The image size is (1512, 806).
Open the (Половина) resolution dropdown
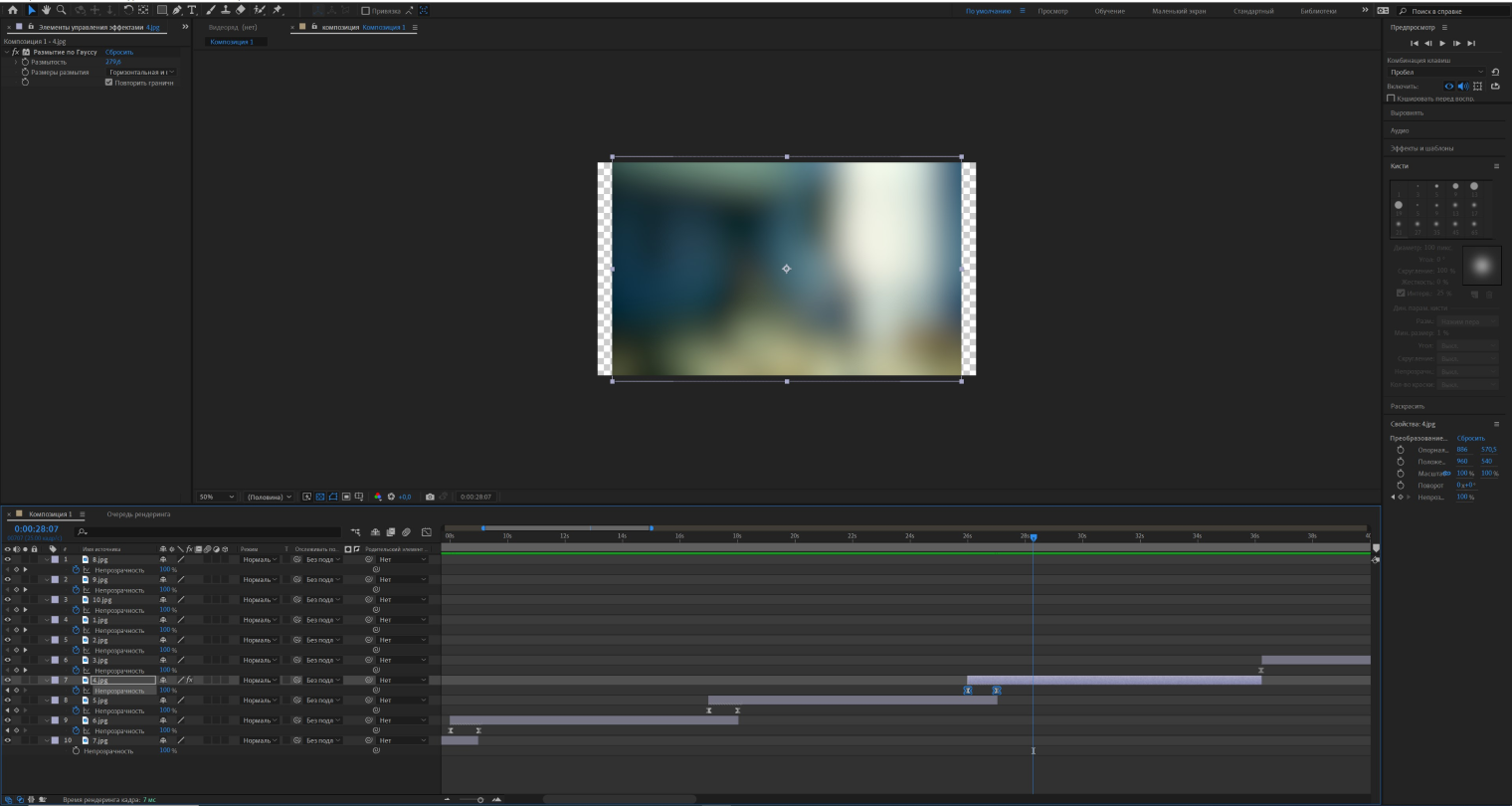coord(270,497)
